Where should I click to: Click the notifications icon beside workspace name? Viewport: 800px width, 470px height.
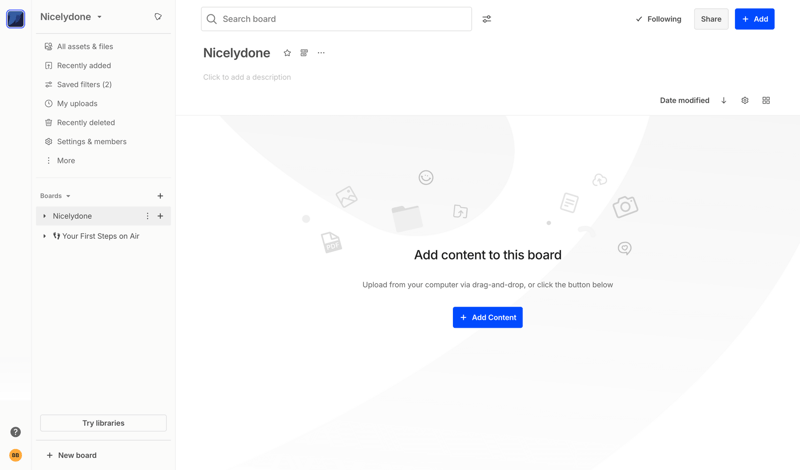pos(158,17)
